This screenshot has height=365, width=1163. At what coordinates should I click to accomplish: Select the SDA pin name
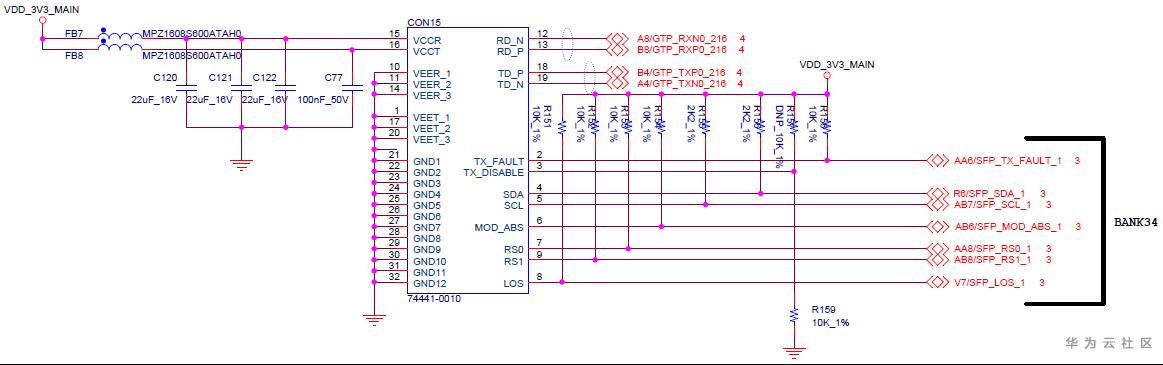513,194
